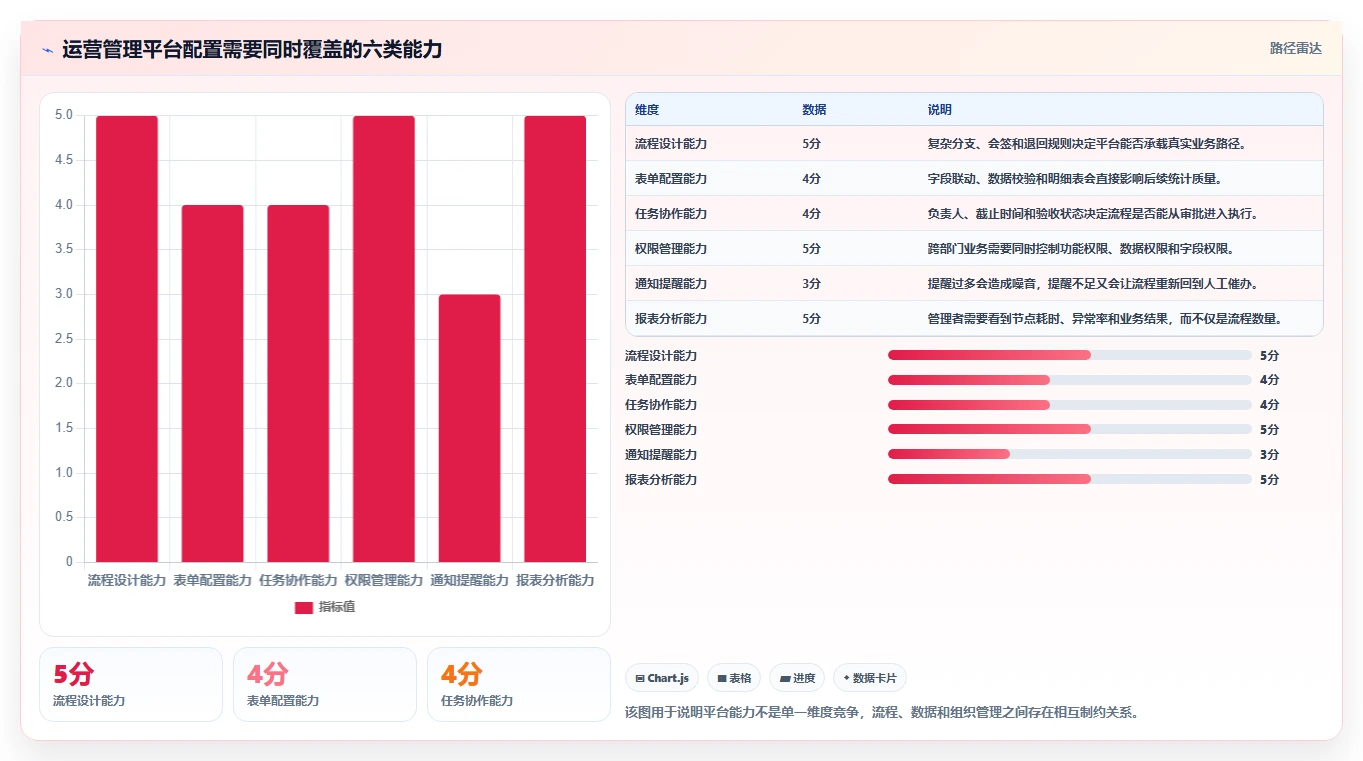Click the 3分 value in table
The width and height of the screenshot is (1363, 761).
coord(811,284)
